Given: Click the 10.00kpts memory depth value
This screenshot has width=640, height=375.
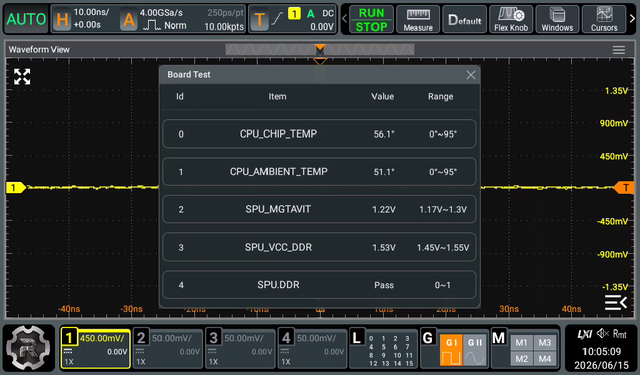Looking at the screenshot, I should [x=224, y=27].
